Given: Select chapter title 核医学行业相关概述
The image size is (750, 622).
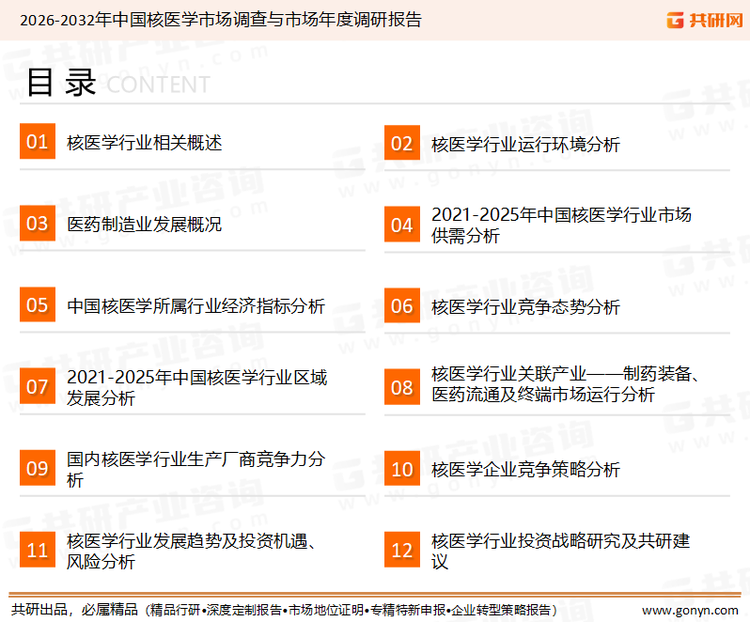Looking at the screenshot, I should tap(144, 143).
